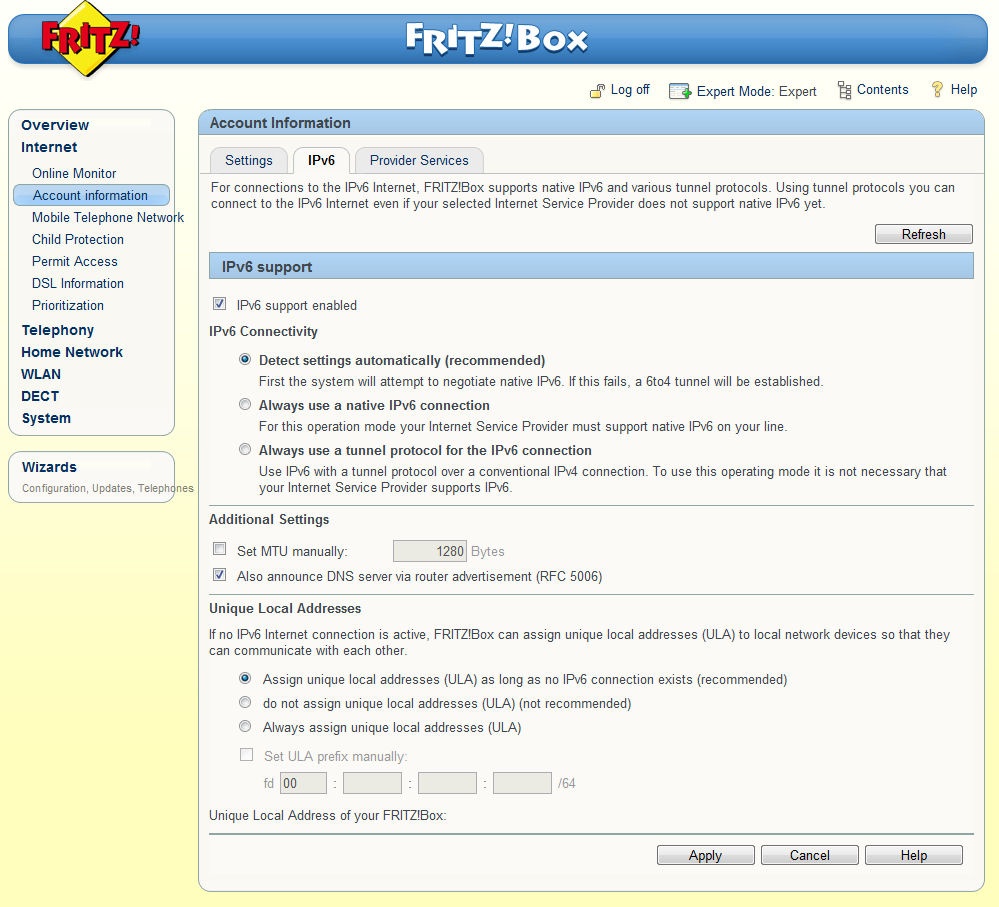Open the Home Network menu
Screen dimensions: 999x907
click(72, 352)
